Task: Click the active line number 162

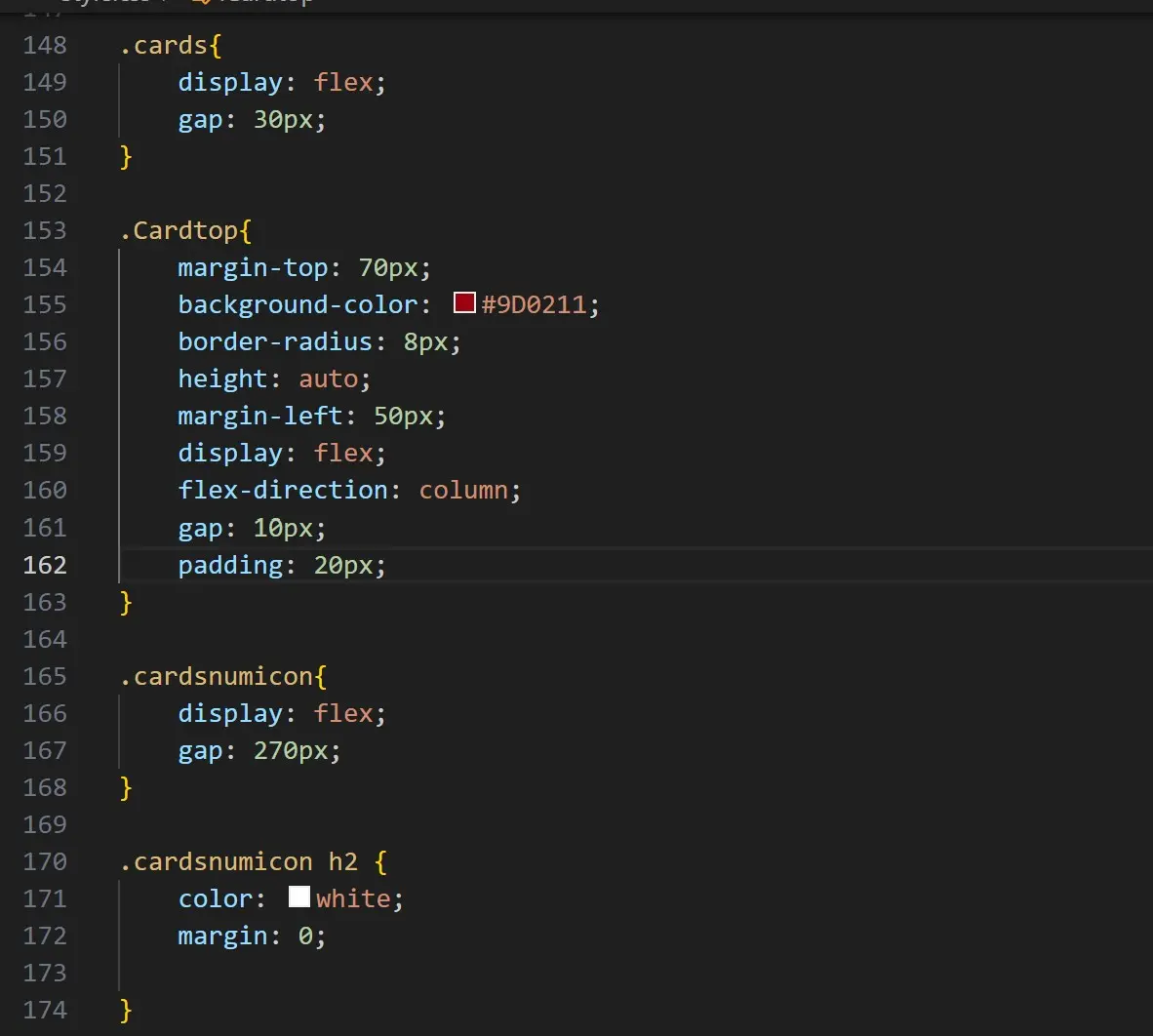Action: point(45,566)
